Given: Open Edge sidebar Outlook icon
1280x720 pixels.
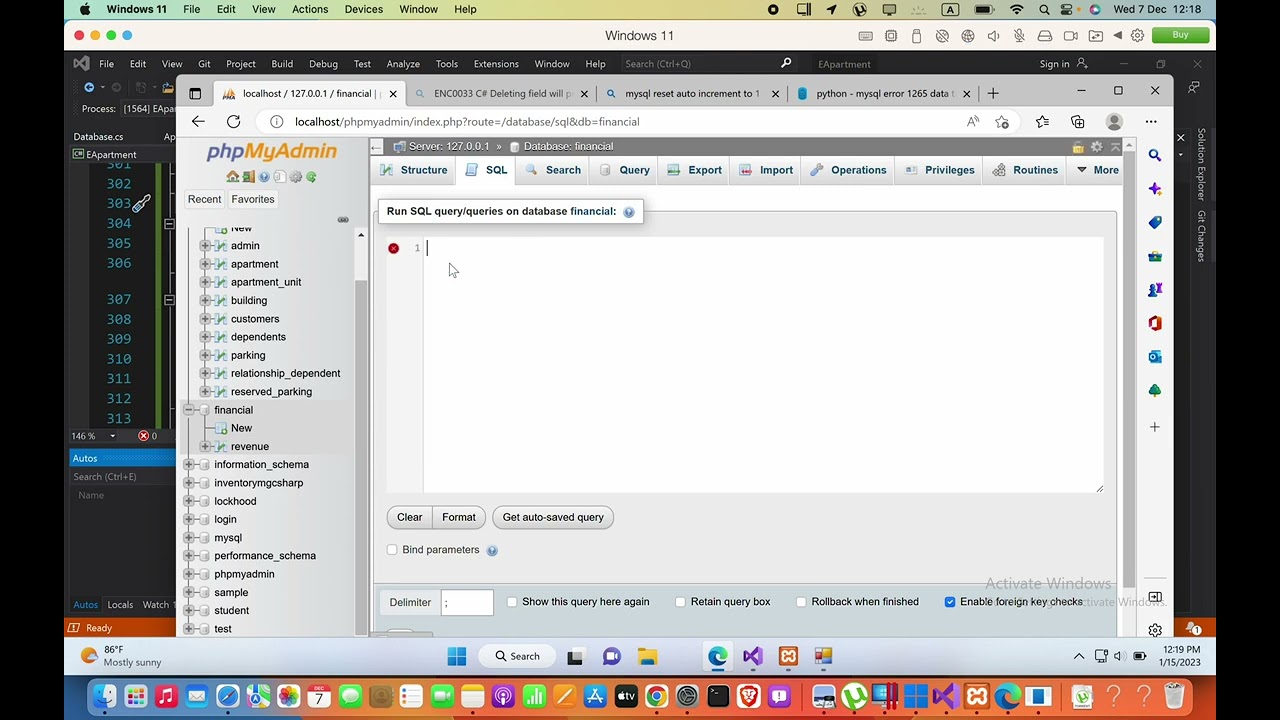Looking at the screenshot, I should click(1155, 356).
